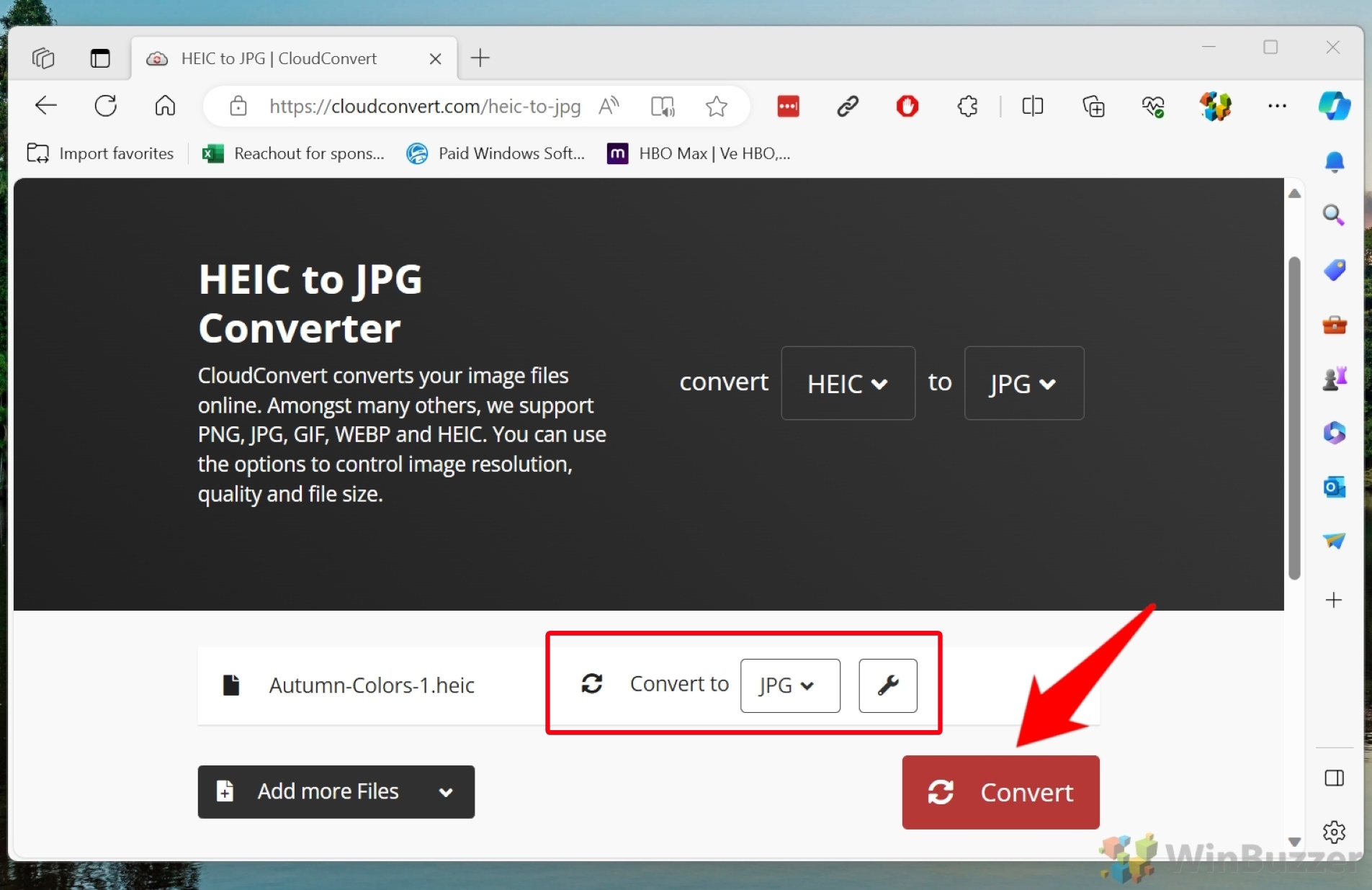Viewport: 1372px width, 890px height.
Task: Toggle sidebar visibility panel icon
Action: 1334,778
